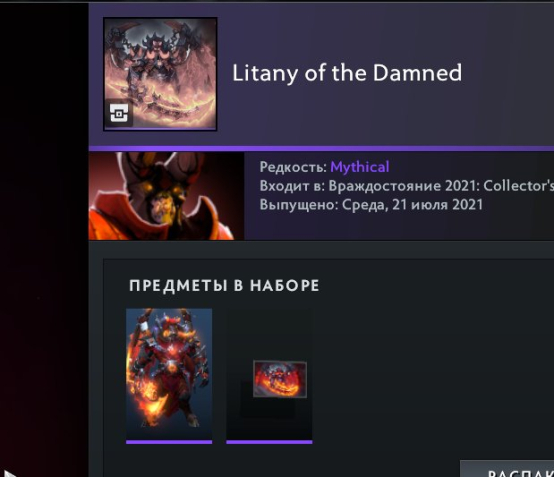
Task: Click the small loading screen preview image
Action: [280, 379]
